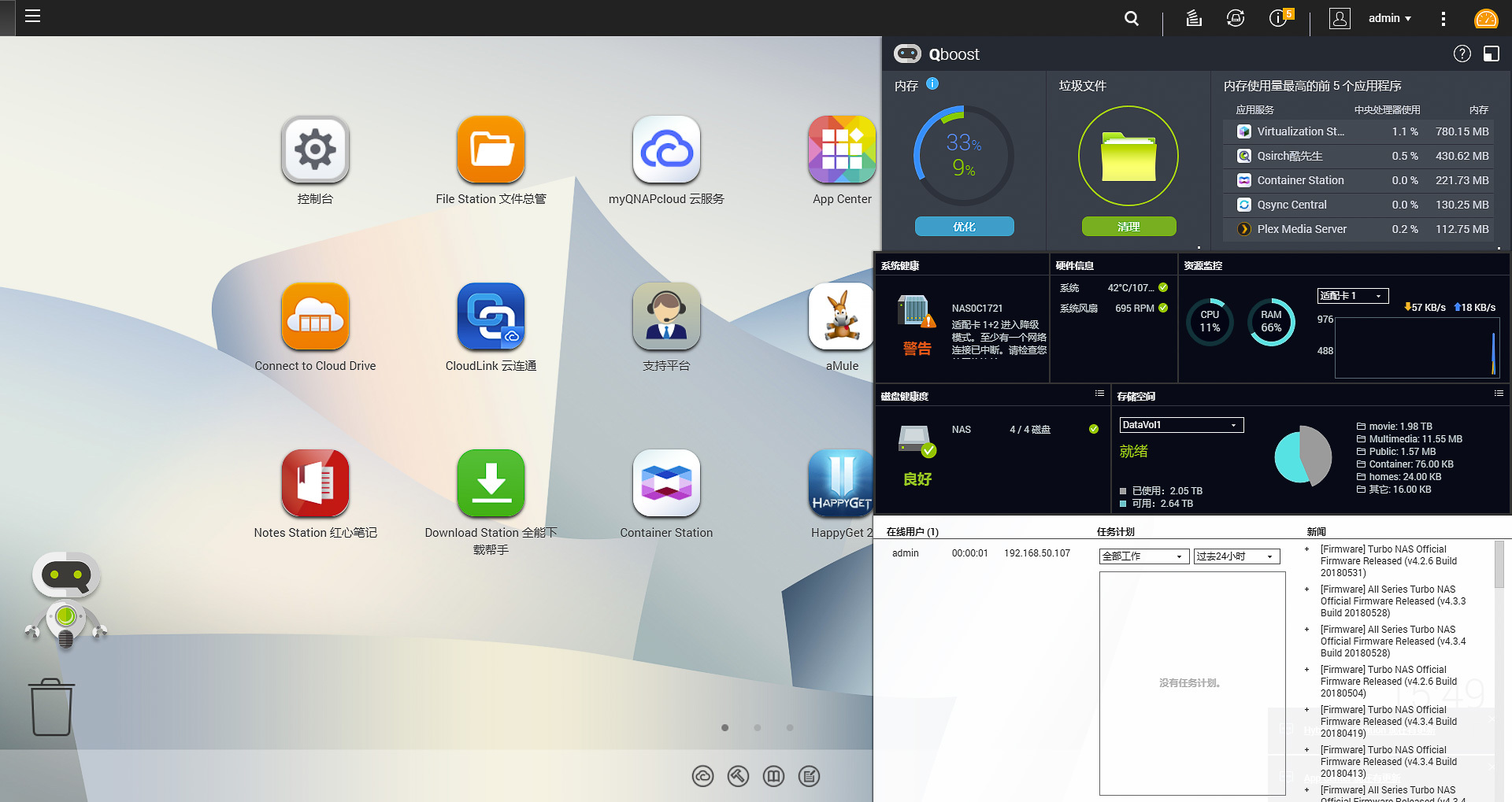
Task: Select the Qsync Central row
Action: pyautogui.click(x=1358, y=205)
